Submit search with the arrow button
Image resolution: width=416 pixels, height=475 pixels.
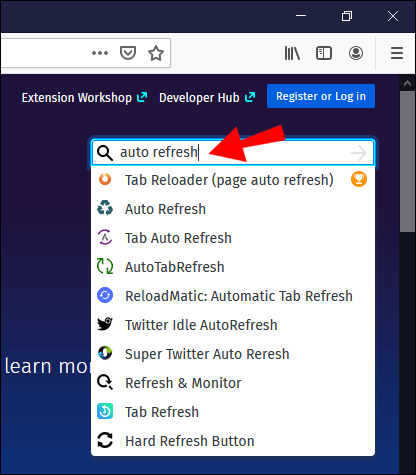(x=359, y=153)
